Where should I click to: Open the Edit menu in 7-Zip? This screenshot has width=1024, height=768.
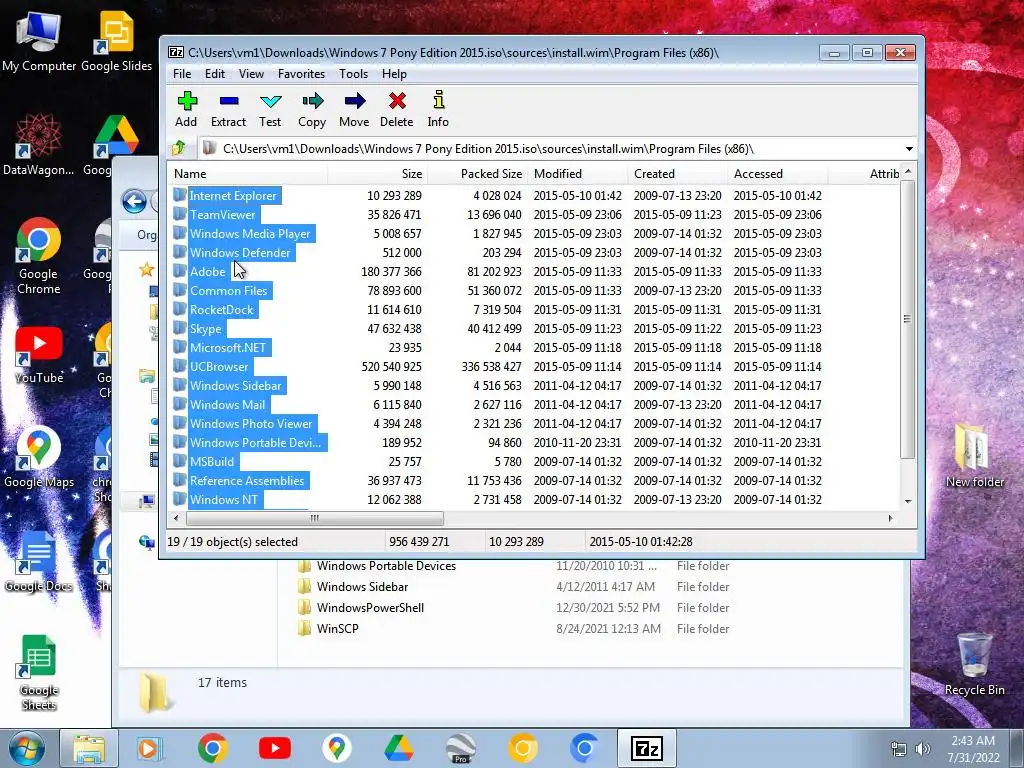point(215,74)
